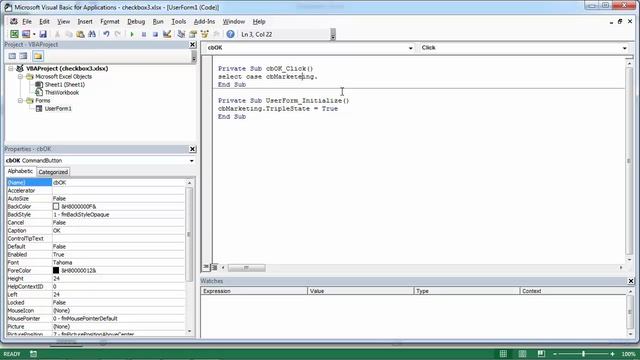
Task: Open the Add-Ins menu
Action: pos(204,22)
